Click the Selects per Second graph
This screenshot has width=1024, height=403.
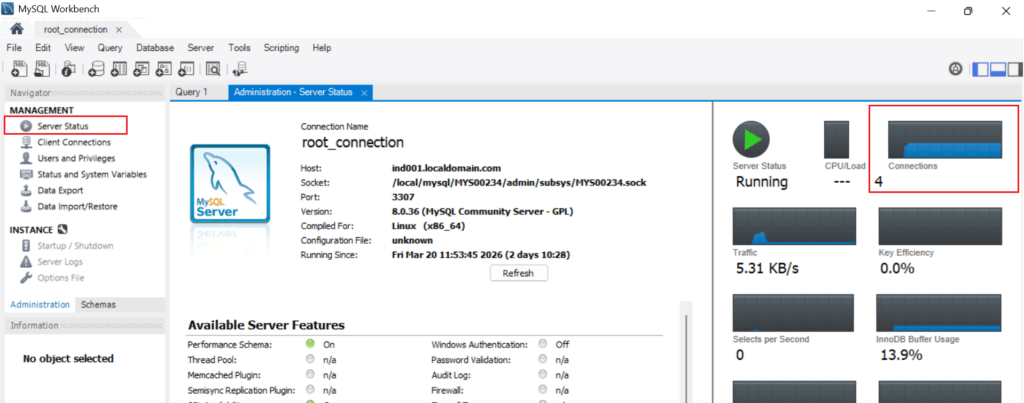(x=793, y=313)
